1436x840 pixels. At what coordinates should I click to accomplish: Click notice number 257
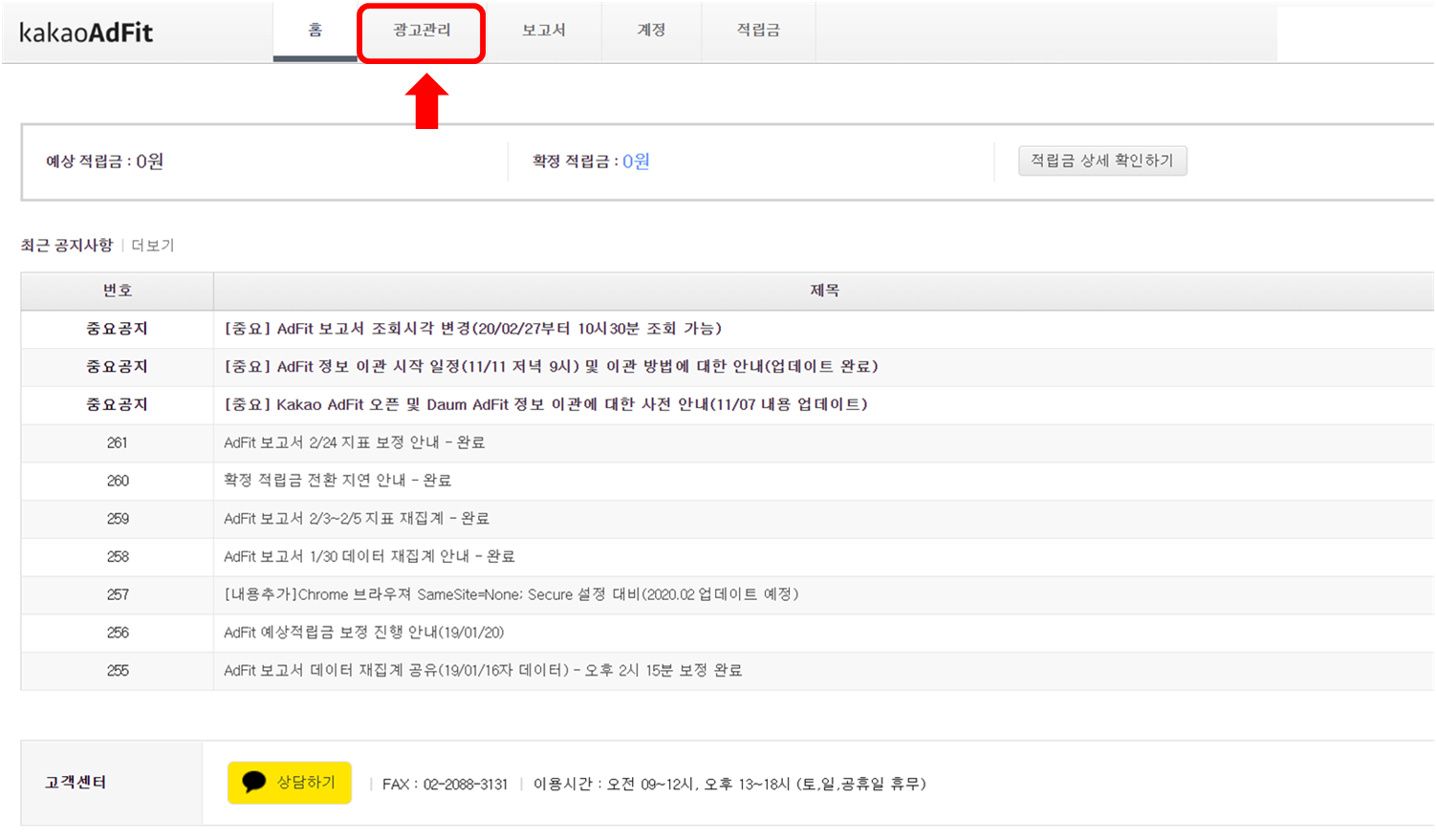coord(118,594)
